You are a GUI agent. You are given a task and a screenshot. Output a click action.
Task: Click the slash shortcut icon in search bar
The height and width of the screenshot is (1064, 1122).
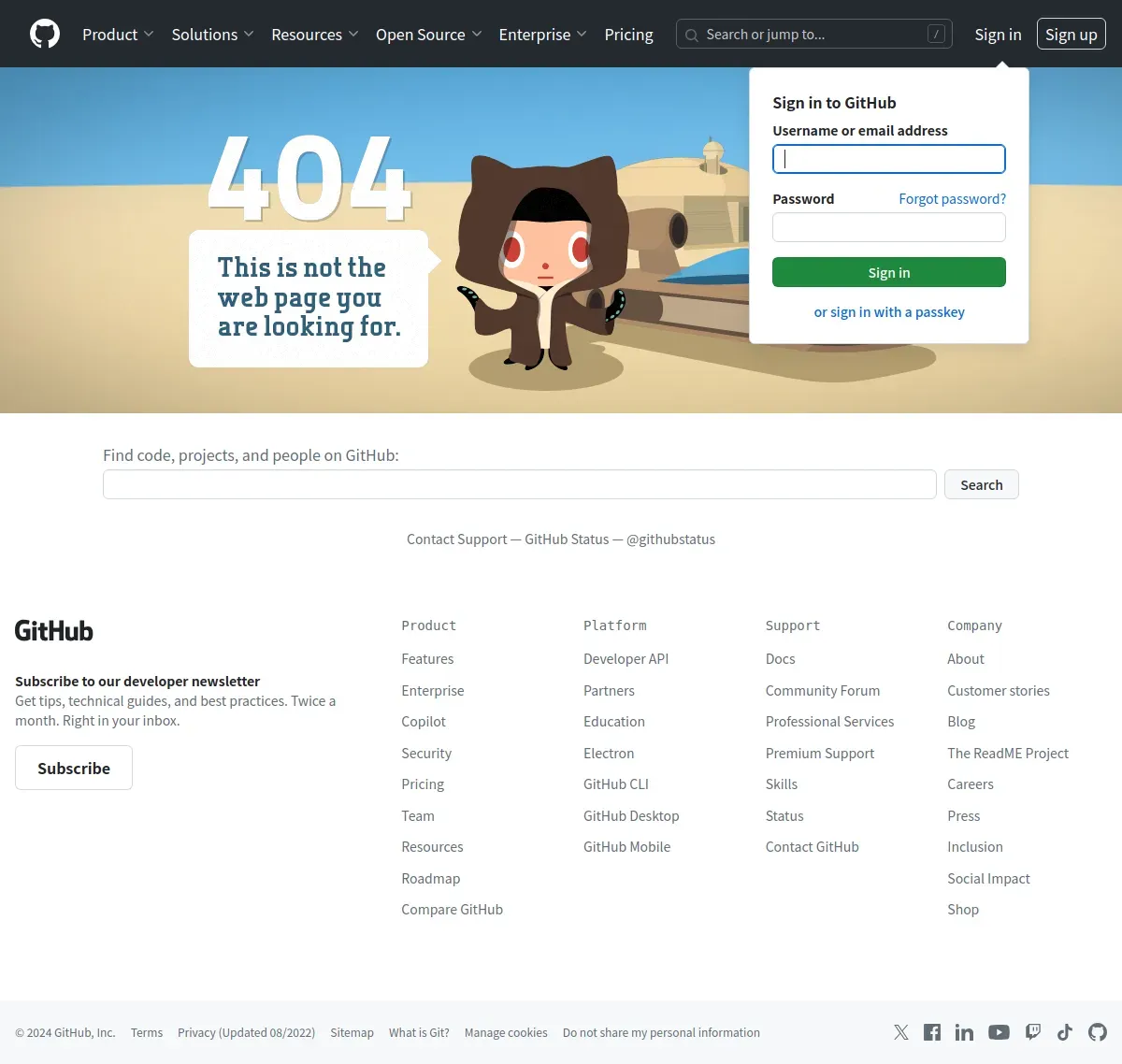click(x=936, y=34)
